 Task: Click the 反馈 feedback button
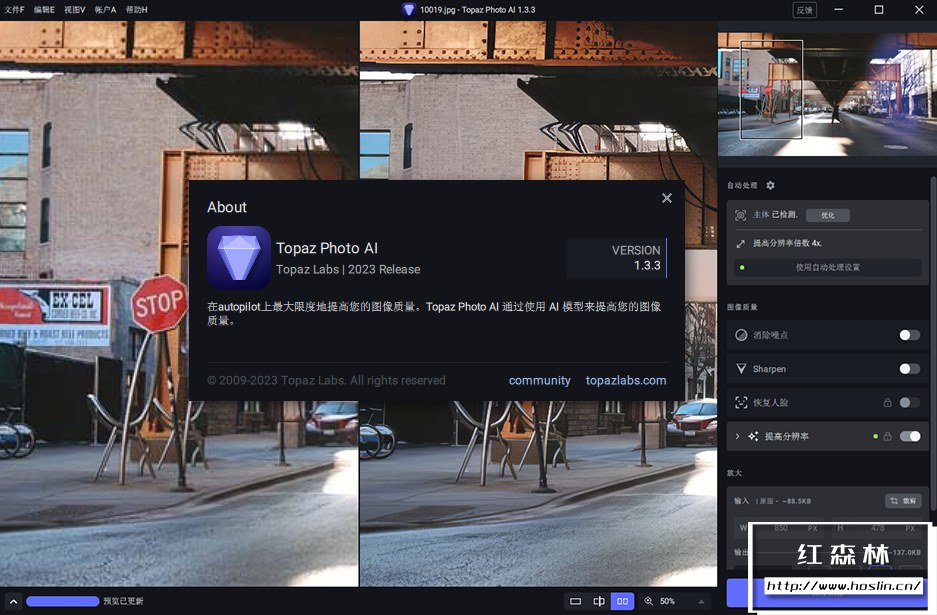(x=804, y=10)
